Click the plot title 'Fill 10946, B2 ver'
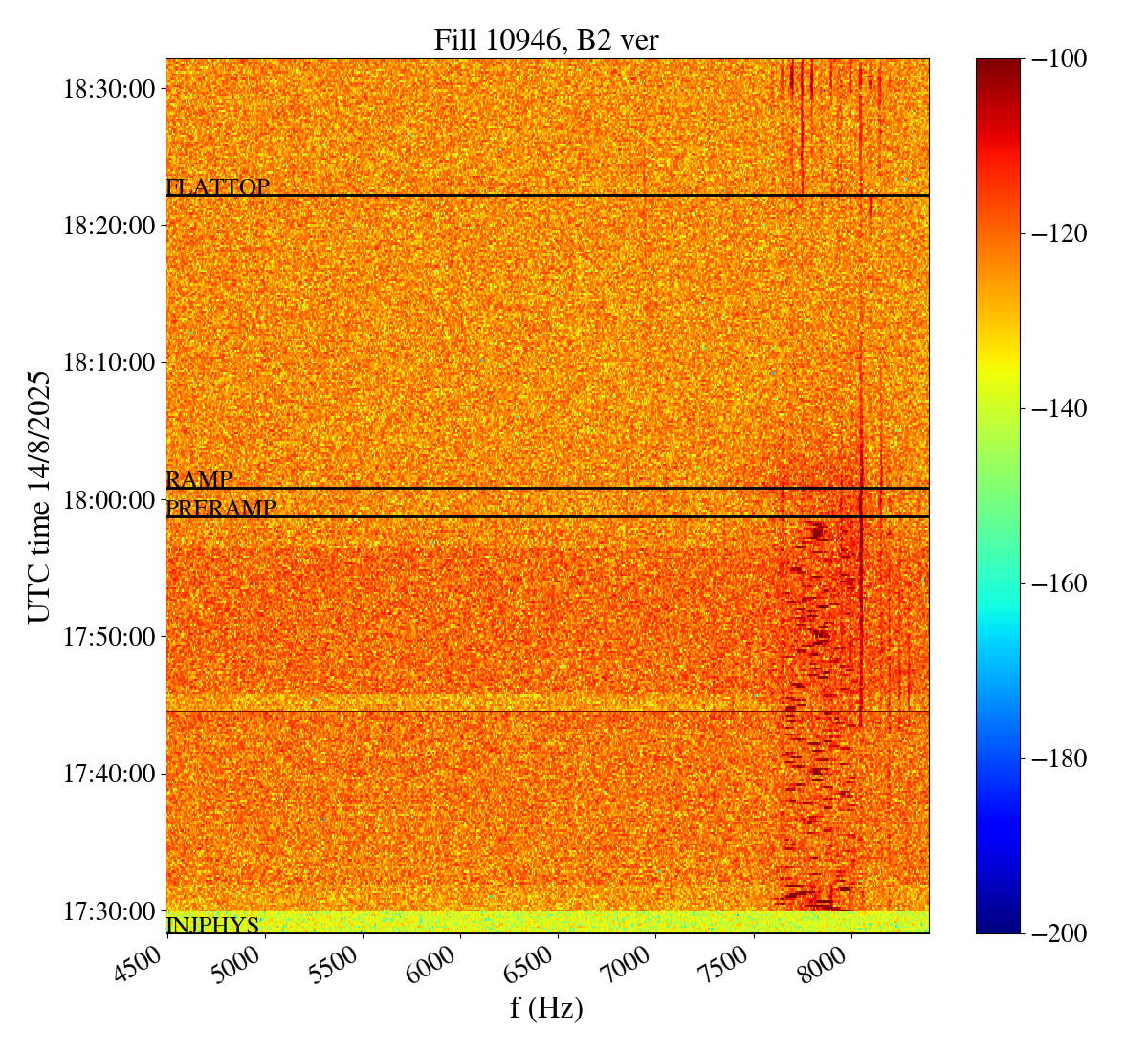The height and width of the screenshot is (1052, 1148). point(546,39)
